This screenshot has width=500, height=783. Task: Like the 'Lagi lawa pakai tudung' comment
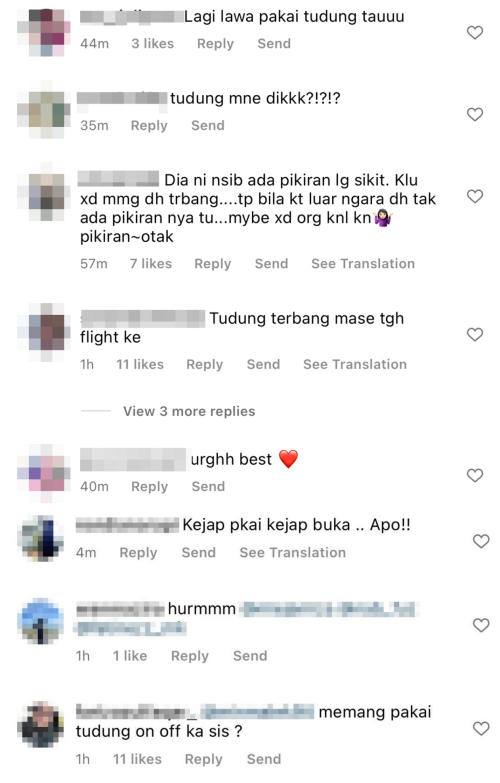click(x=475, y=33)
